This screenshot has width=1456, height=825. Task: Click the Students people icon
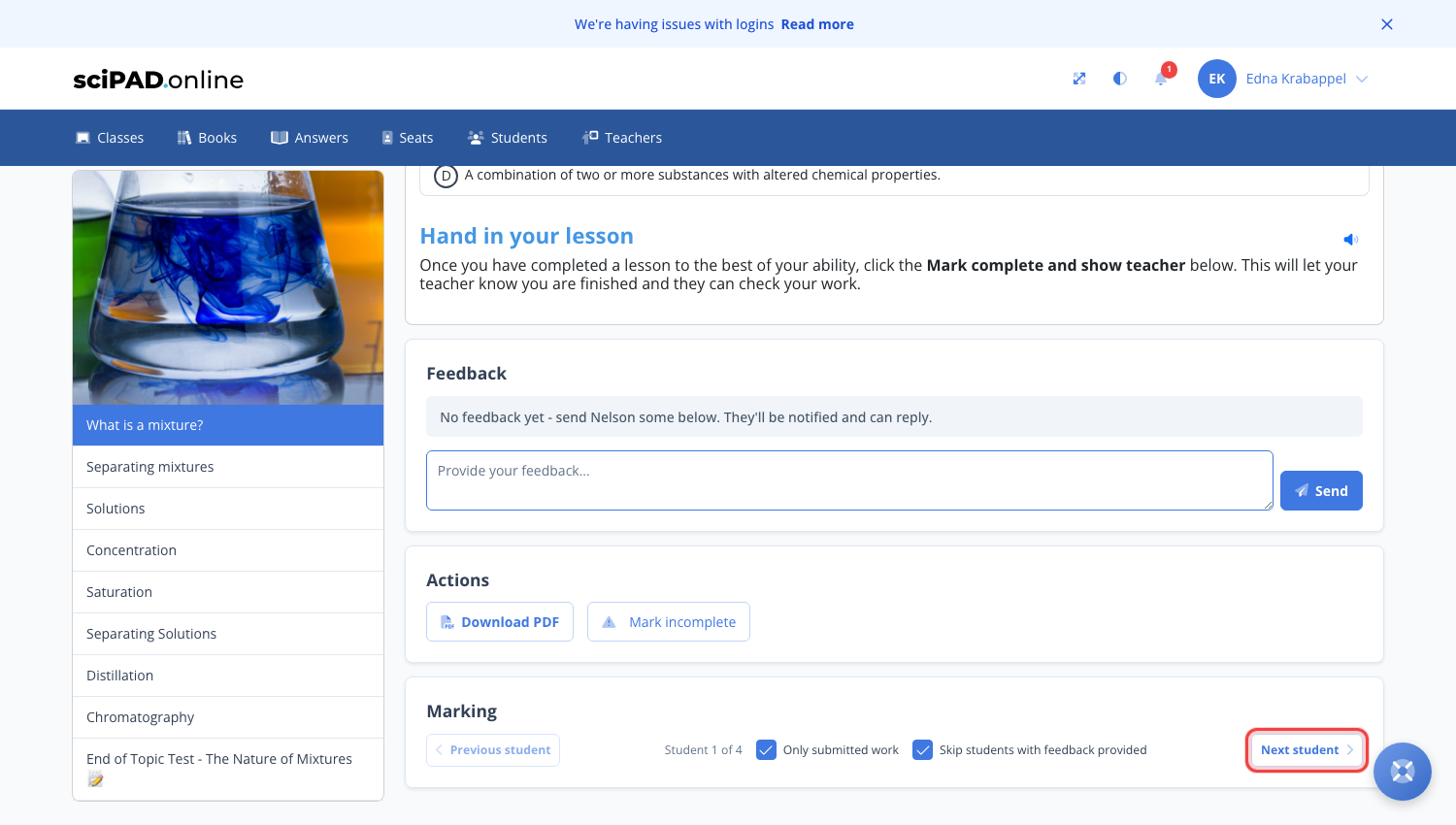pos(476,138)
